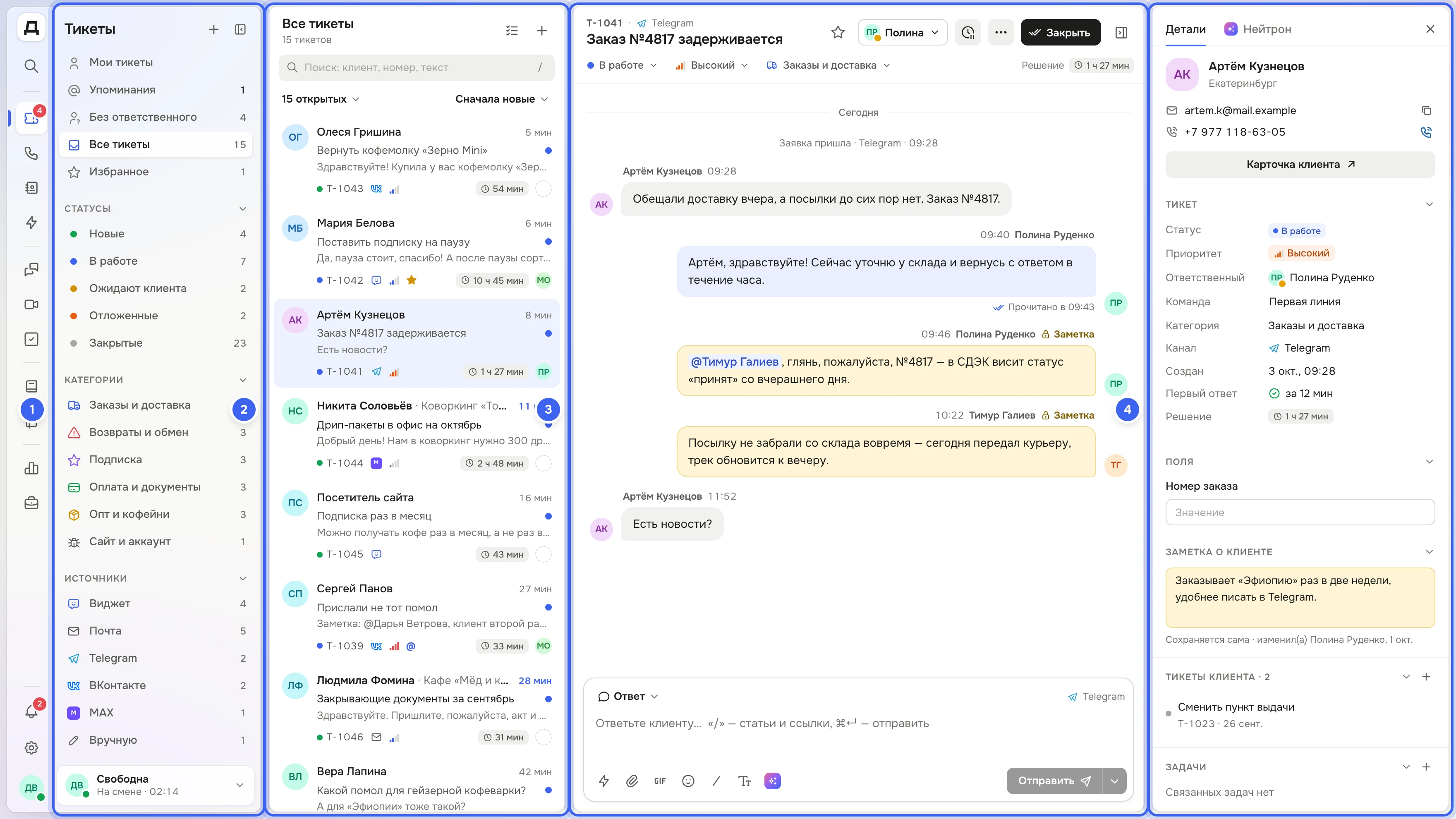Toggle details side panel icon in ticket header
Screen dimensions: 1456x819
[x=1121, y=33]
